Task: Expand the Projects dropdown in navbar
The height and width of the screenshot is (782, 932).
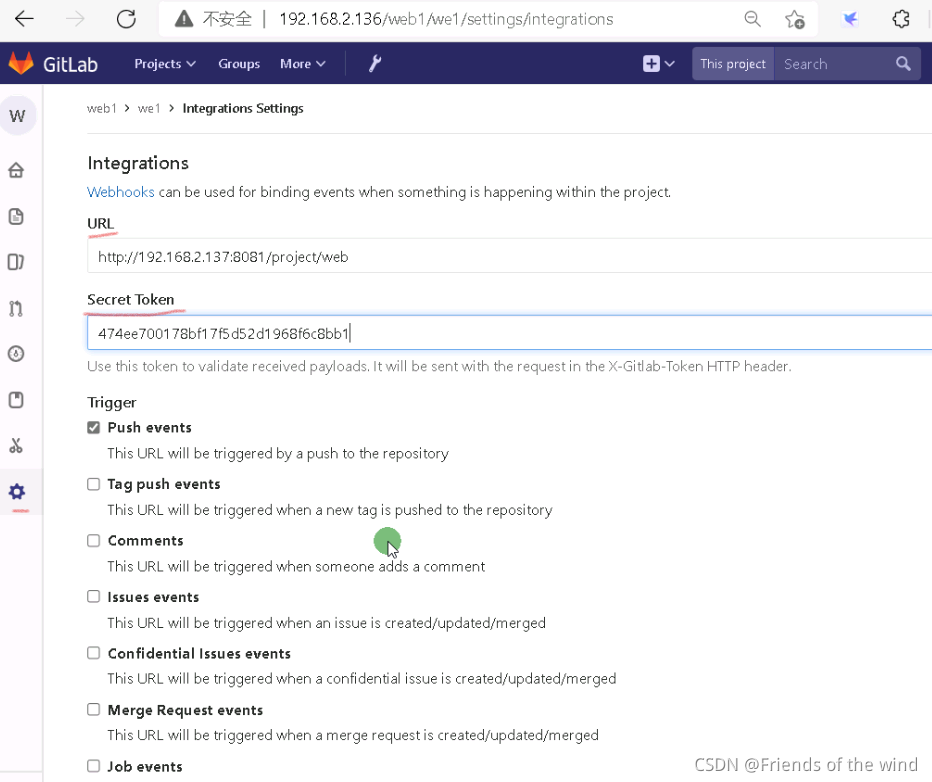Action: 165,64
